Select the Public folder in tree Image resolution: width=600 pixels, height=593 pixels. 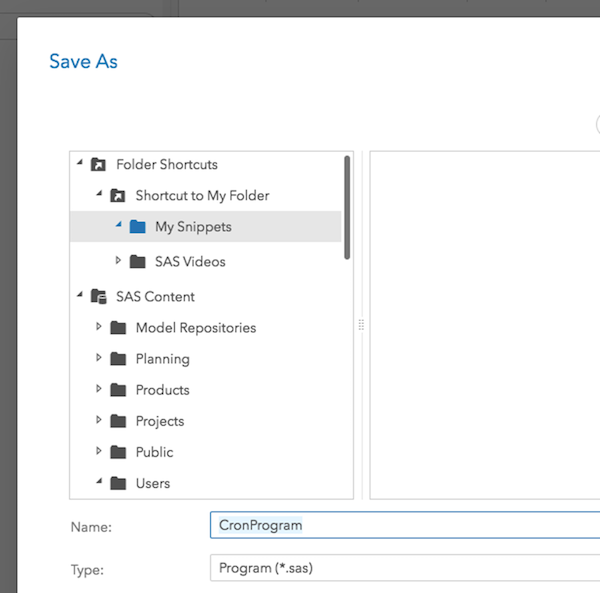154,452
